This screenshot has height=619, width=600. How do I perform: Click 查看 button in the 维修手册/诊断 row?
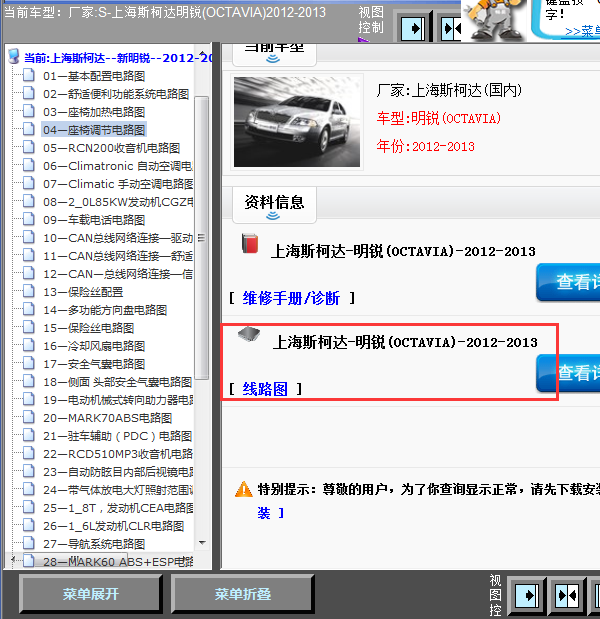pos(568,282)
